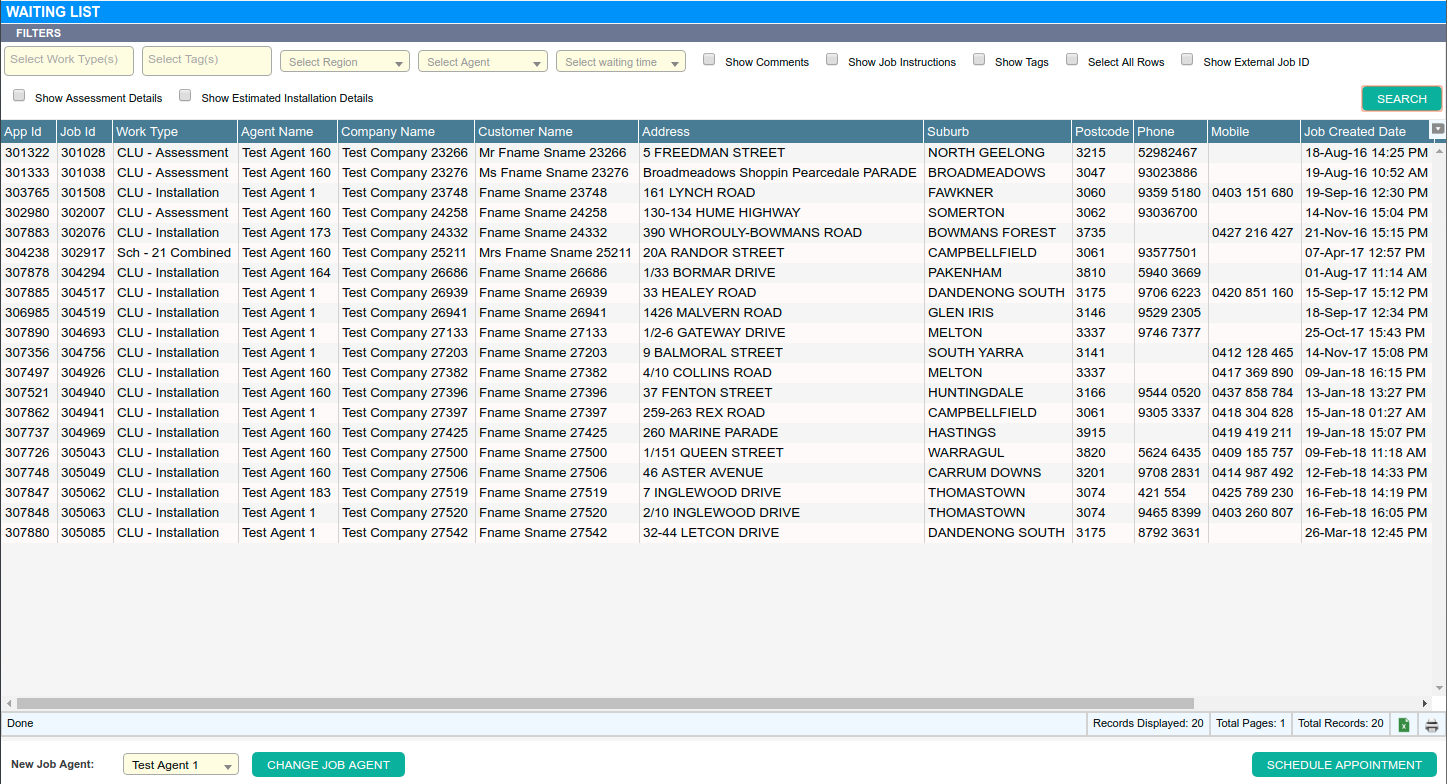Click the horizontal scrollbar left arrow
This screenshot has width=1447, height=784.
pos(9,703)
